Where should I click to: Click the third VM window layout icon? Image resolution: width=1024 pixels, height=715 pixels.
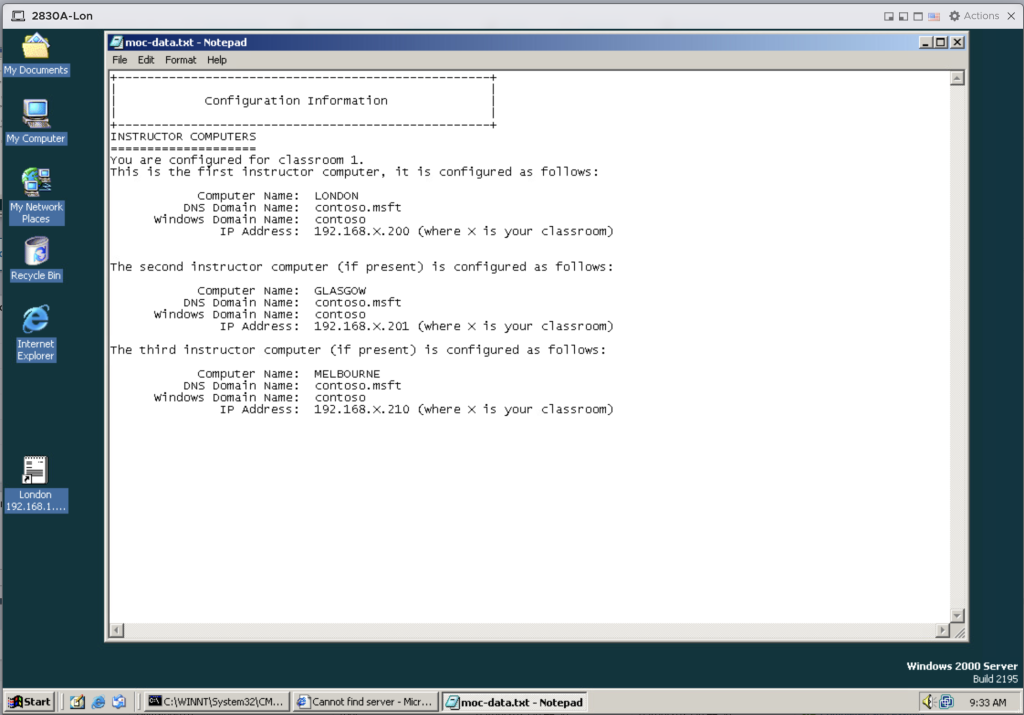918,16
